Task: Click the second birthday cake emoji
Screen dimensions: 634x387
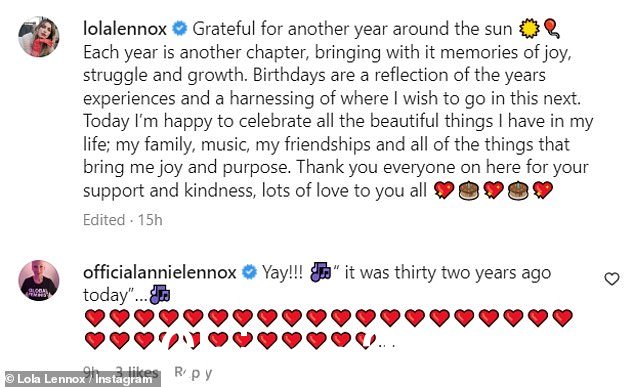Action: point(518,190)
